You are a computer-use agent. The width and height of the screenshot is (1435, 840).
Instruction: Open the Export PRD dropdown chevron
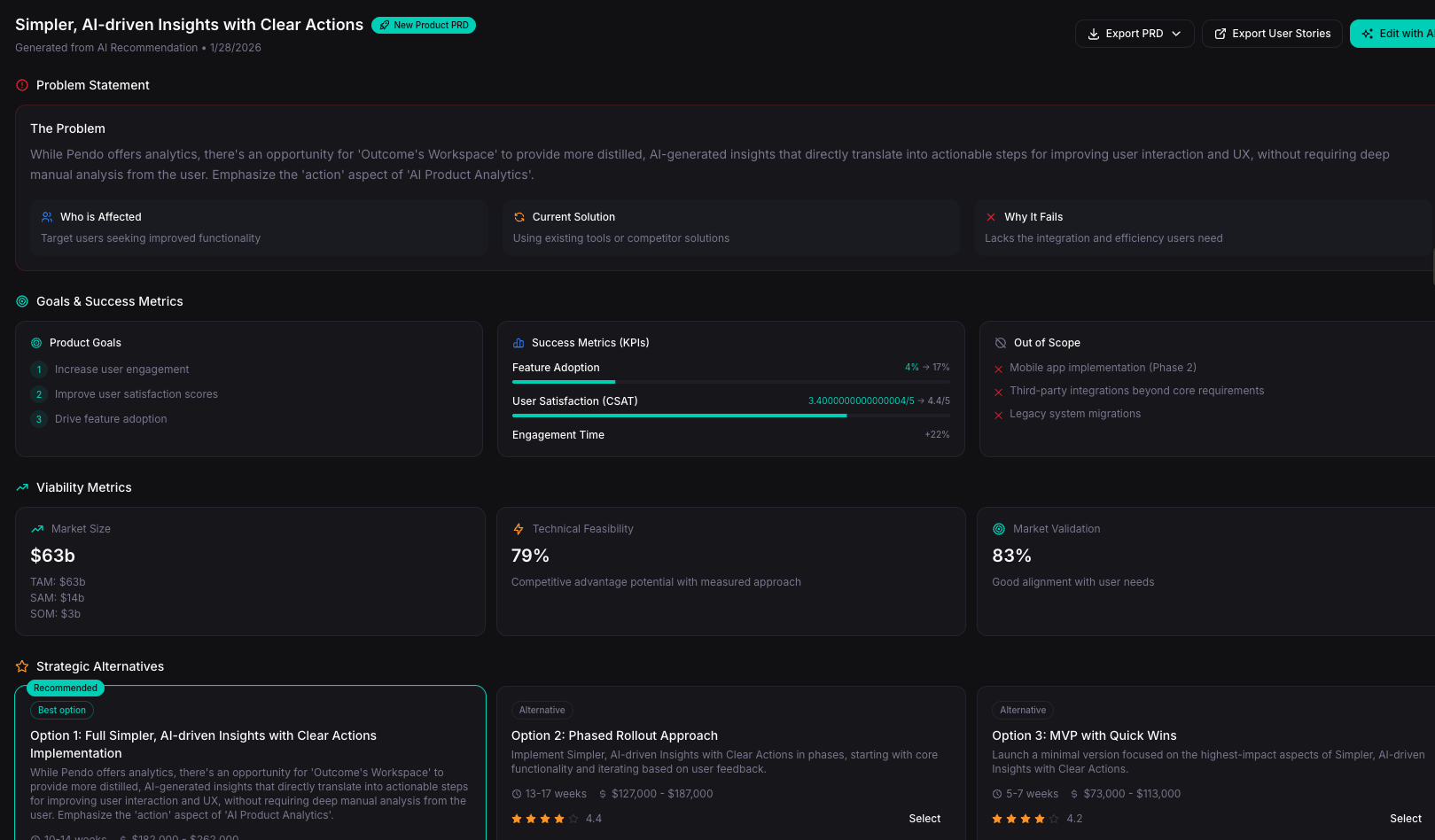point(1176,34)
